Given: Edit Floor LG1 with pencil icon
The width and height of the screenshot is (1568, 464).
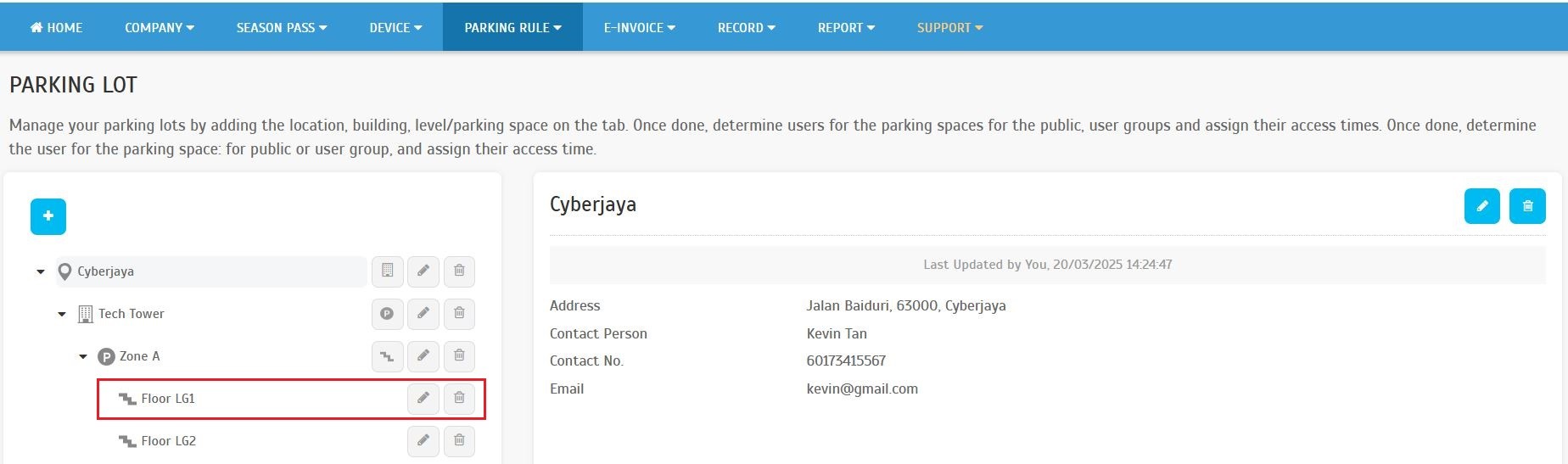Looking at the screenshot, I should tap(423, 399).
